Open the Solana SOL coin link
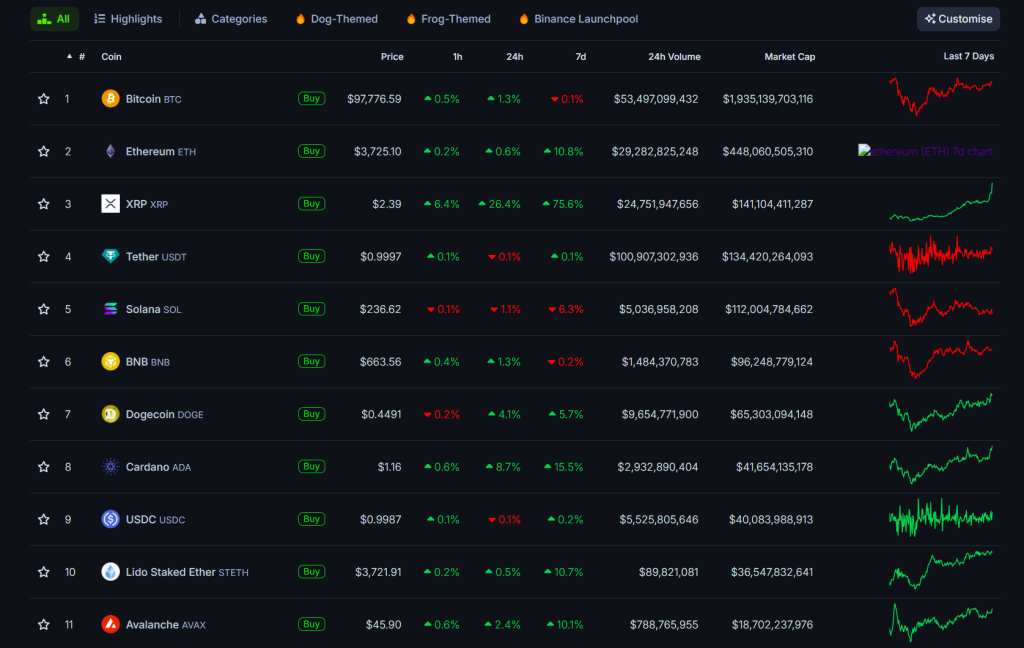Image resolution: width=1024 pixels, height=648 pixels. pos(153,310)
